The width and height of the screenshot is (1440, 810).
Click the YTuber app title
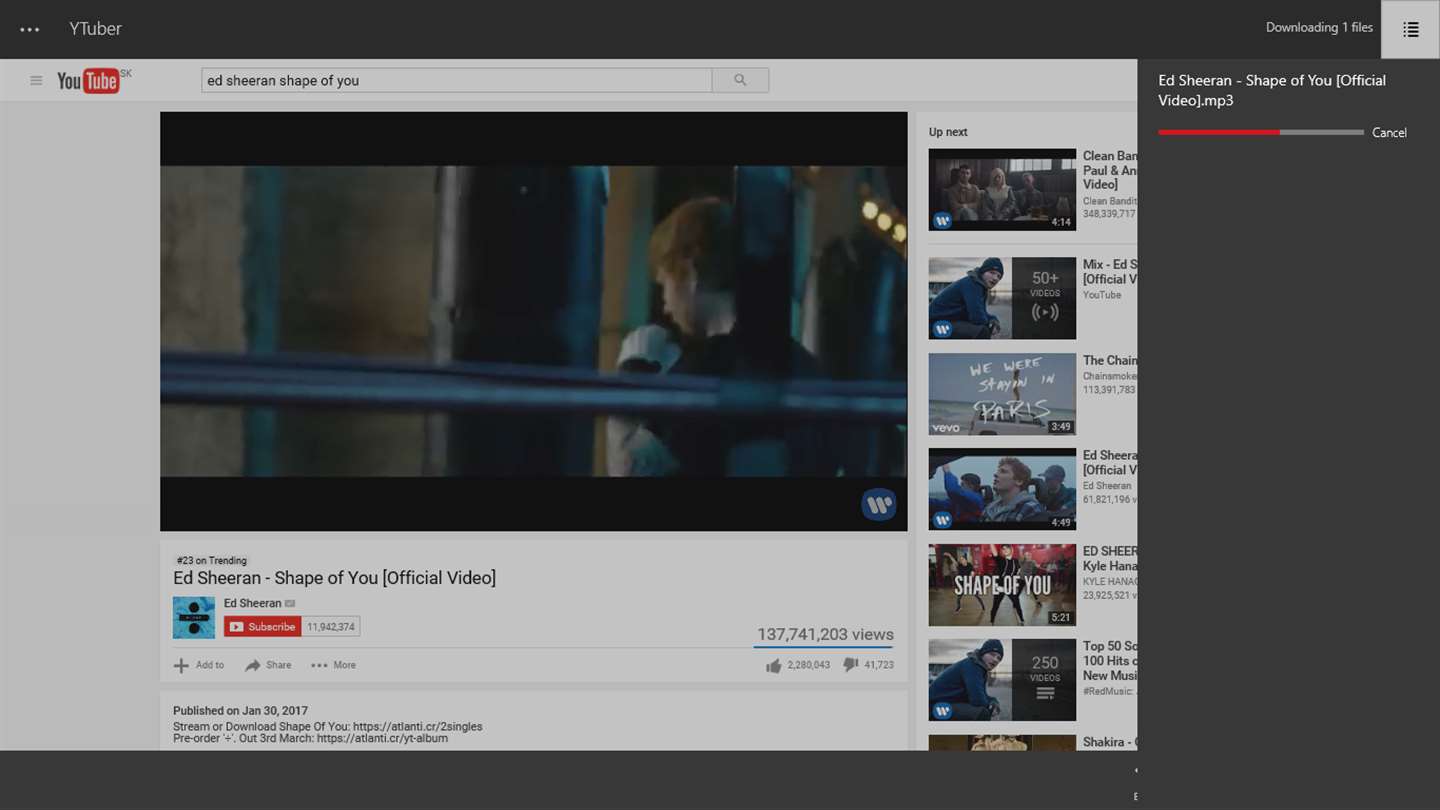pyautogui.click(x=95, y=29)
